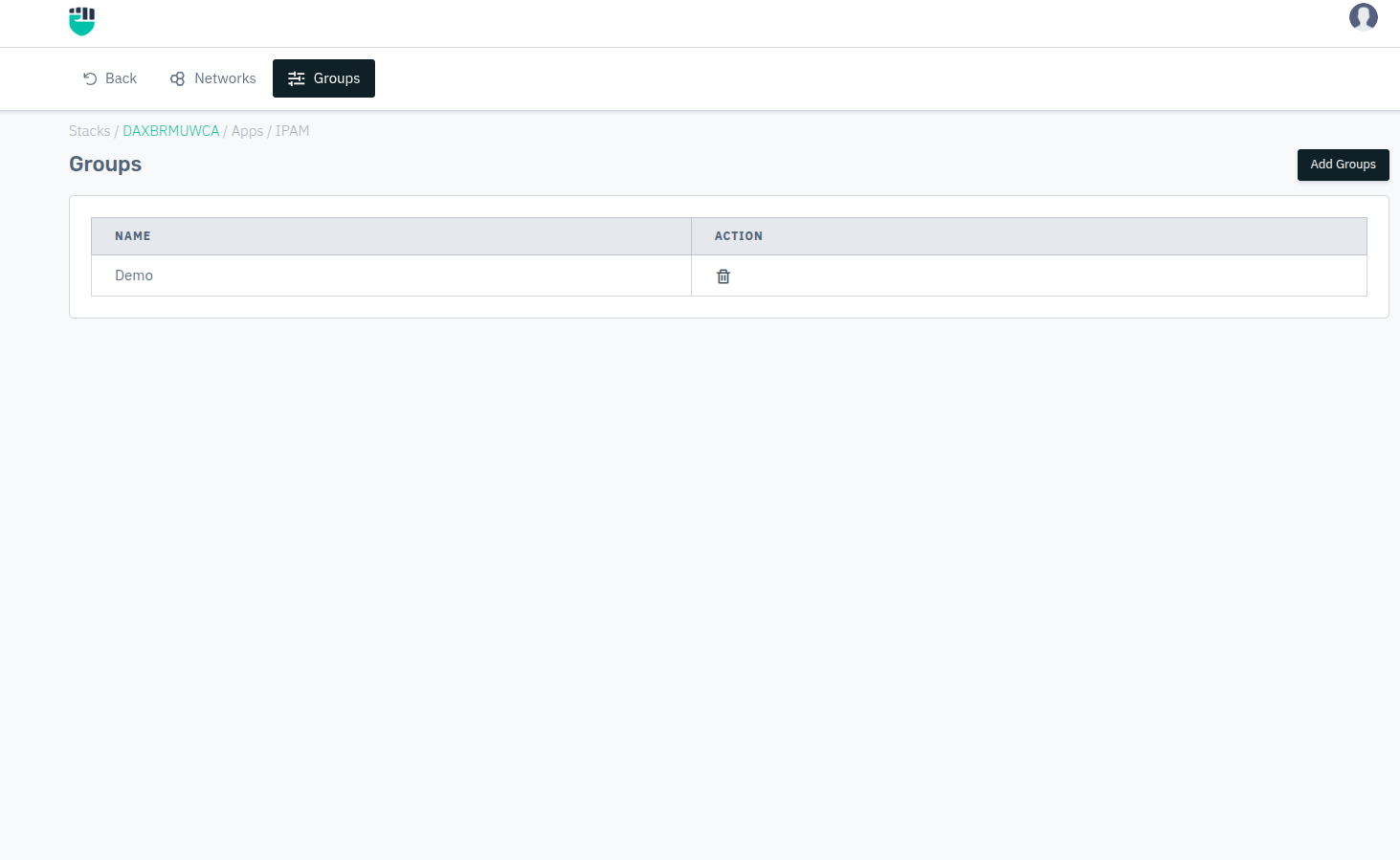Click the Stacks breadcrumb

pyautogui.click(x=89, y=131)
